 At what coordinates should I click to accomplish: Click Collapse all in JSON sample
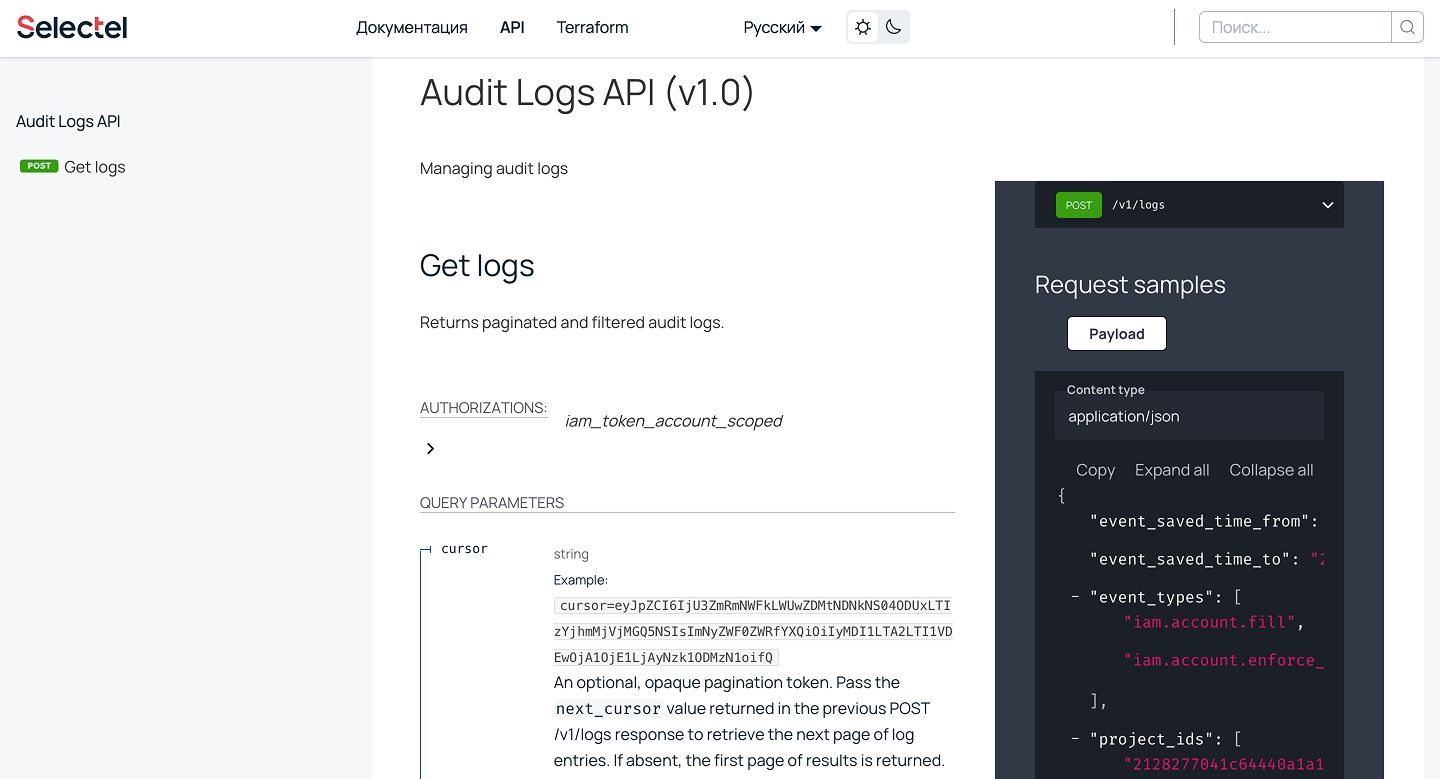pos(1271,470)
